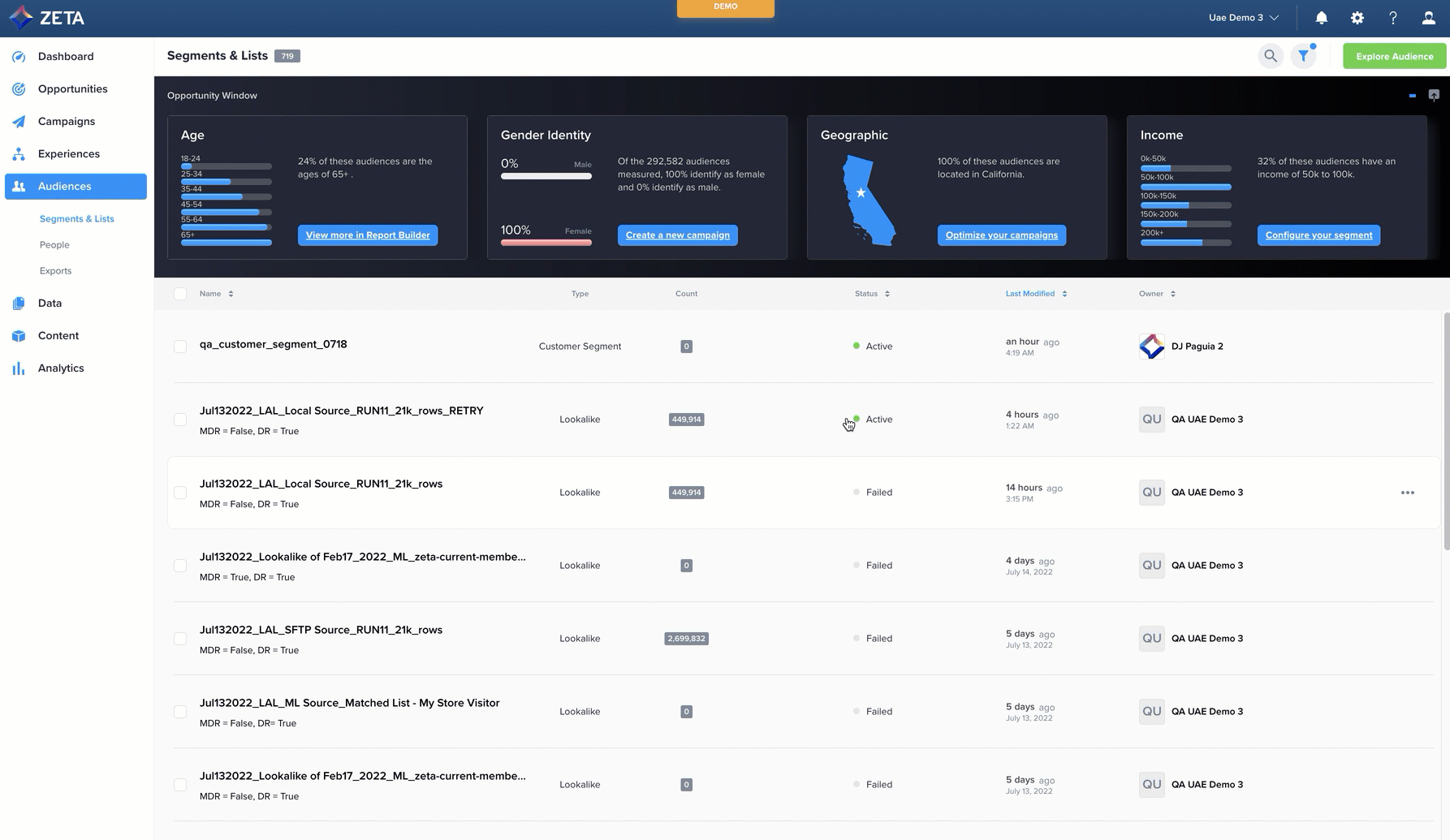This screenshot has height=840, width=1450.
Task: Open the settings gear icon
Action: [1357, 18]
